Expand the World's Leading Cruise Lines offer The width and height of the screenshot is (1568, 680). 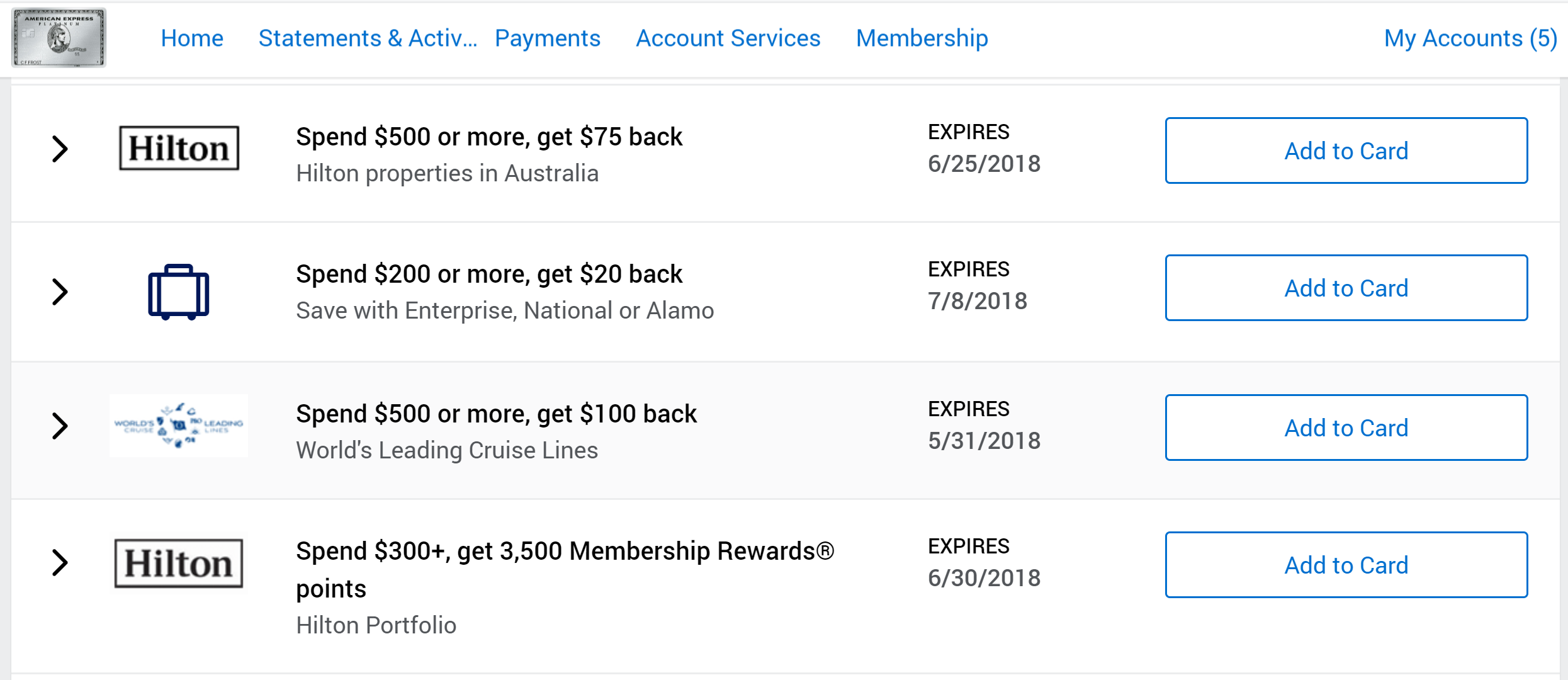(60, 426)
